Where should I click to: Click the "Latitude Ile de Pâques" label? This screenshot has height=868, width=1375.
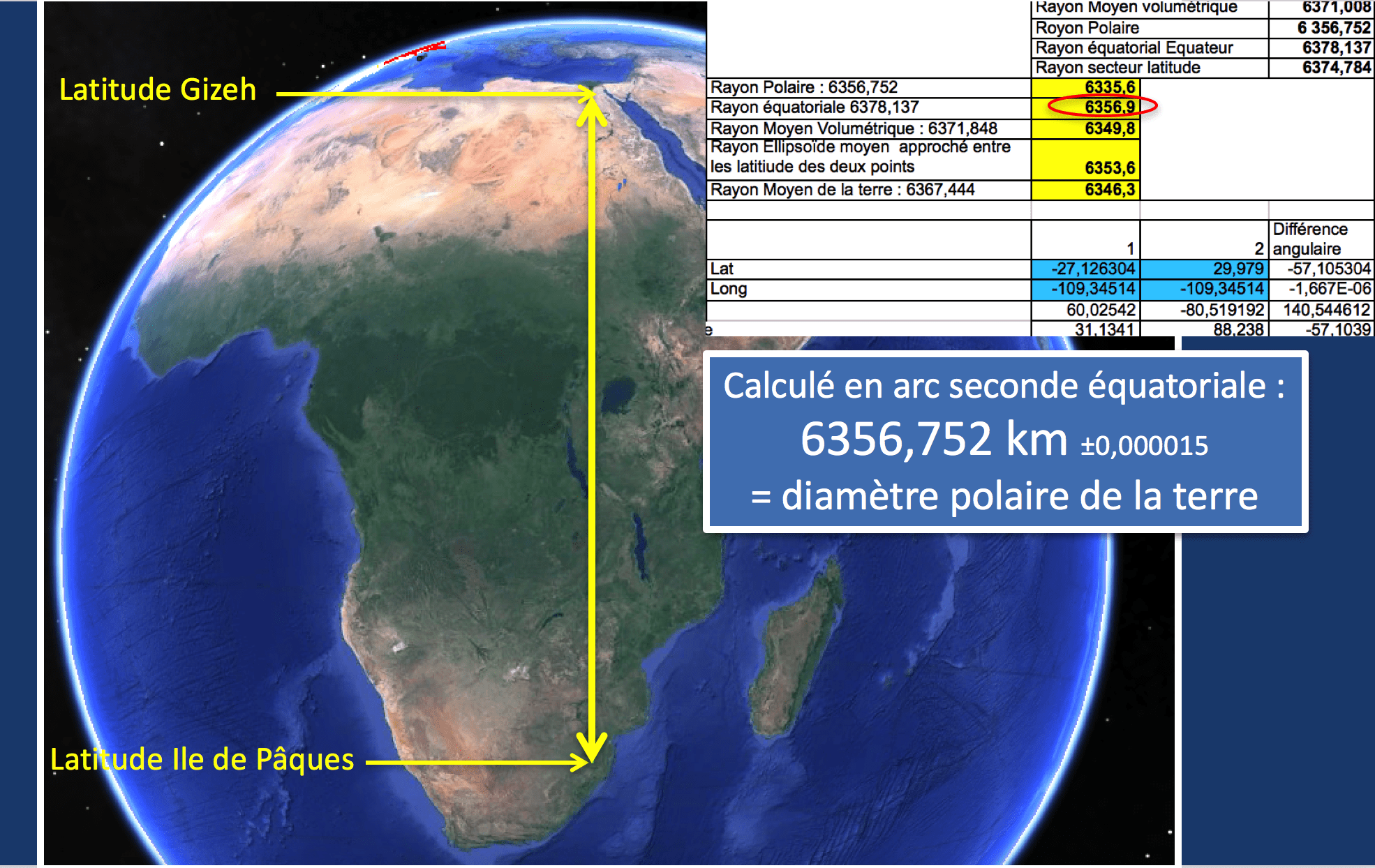[202, 760]
